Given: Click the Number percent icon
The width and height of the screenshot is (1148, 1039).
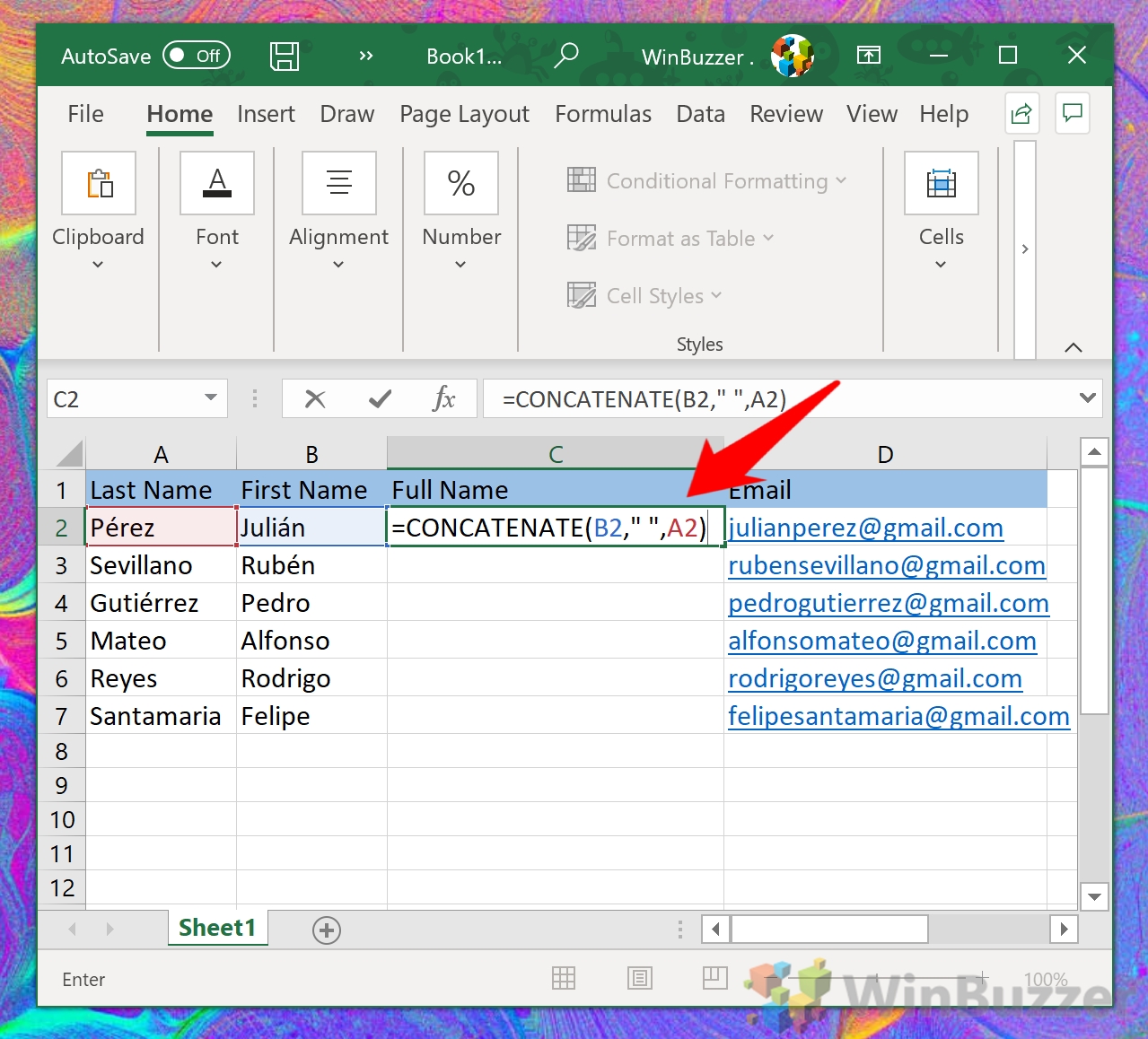Looking at the screenshot, I should [461, 183].
